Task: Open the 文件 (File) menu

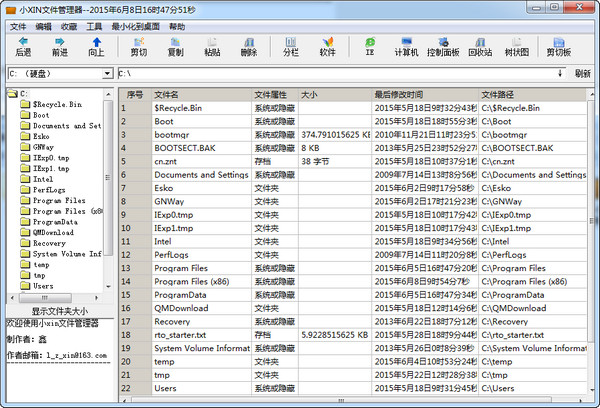Action: click(16, 26)
